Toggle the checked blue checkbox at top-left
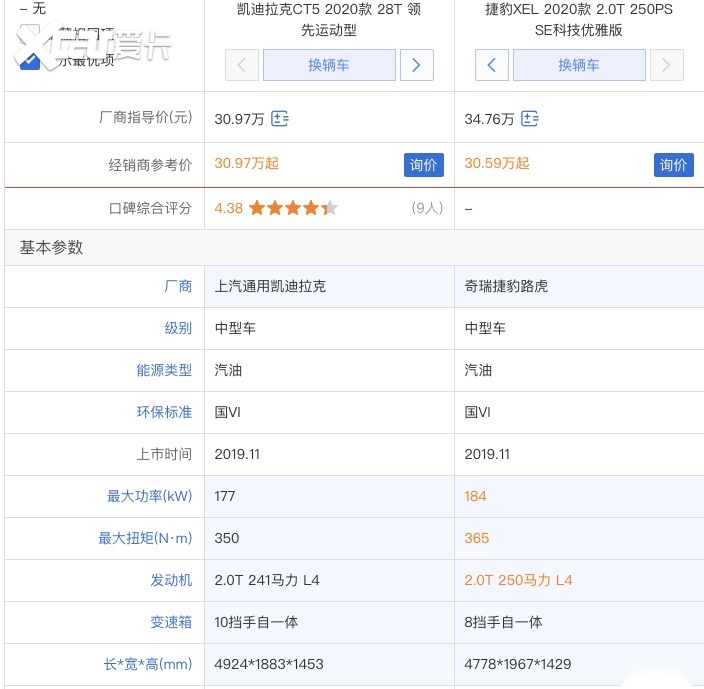704x689 pixels. pos(30,59)
